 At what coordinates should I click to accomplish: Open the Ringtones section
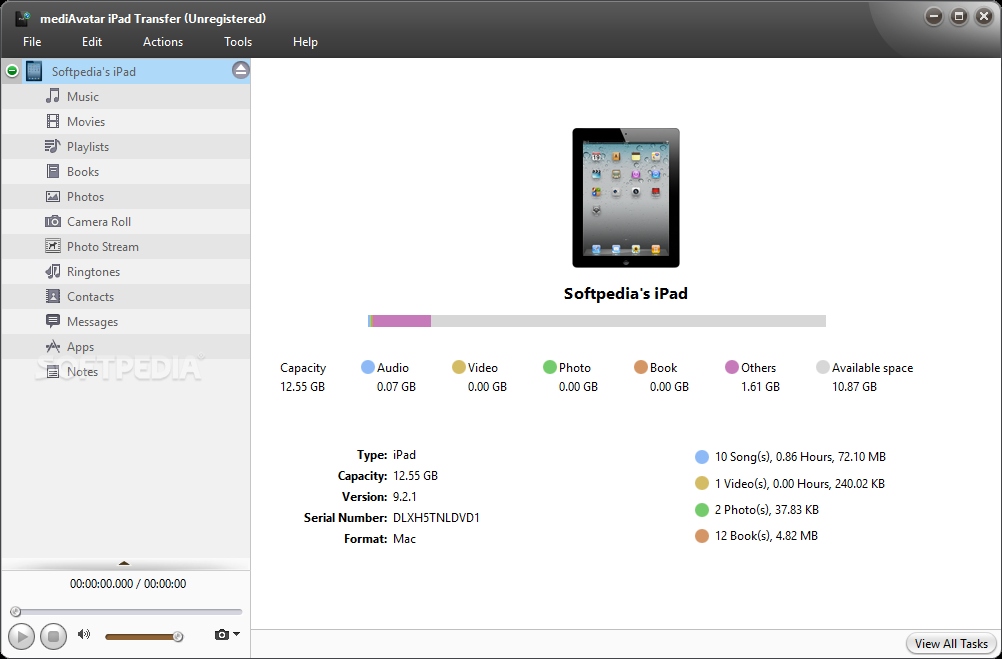pos(87,271)
